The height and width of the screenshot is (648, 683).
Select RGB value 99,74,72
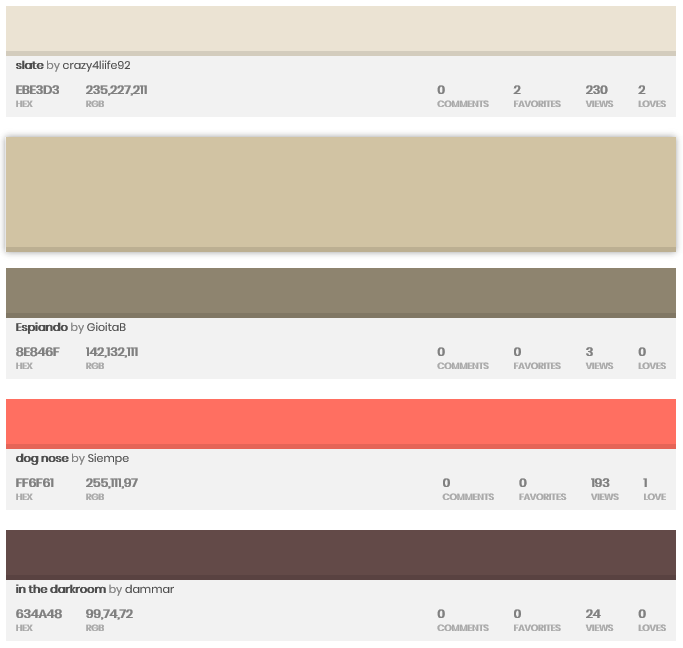109,614
